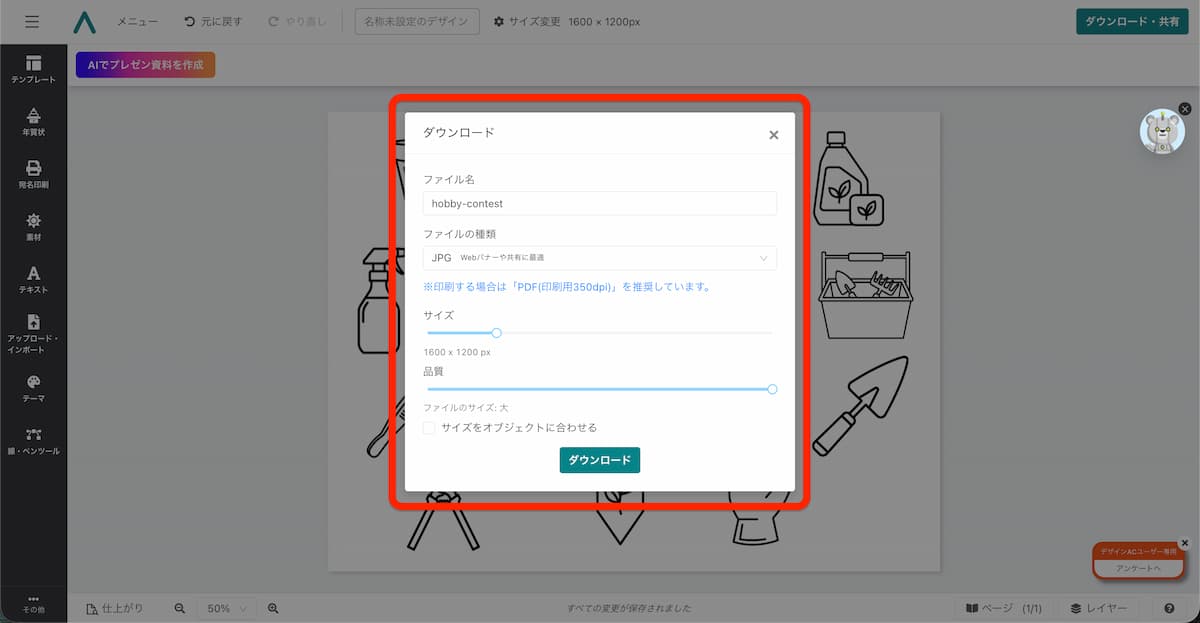1200x623 pixels.
Task: Open the テーマ theme palette
Action: pyautogui.click(x=33, y=388)
